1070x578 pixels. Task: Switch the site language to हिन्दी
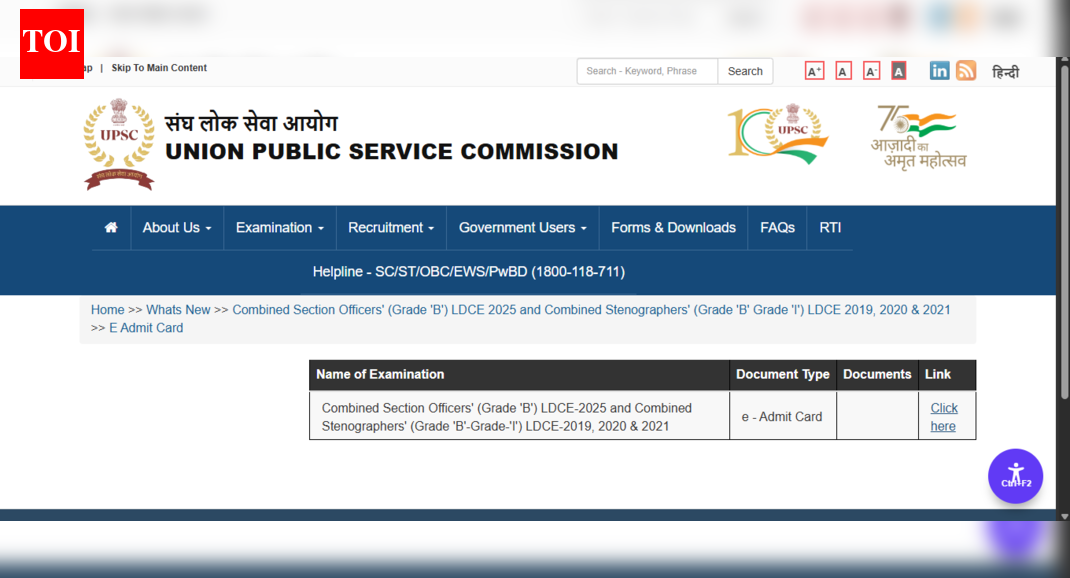[1005, 71]
